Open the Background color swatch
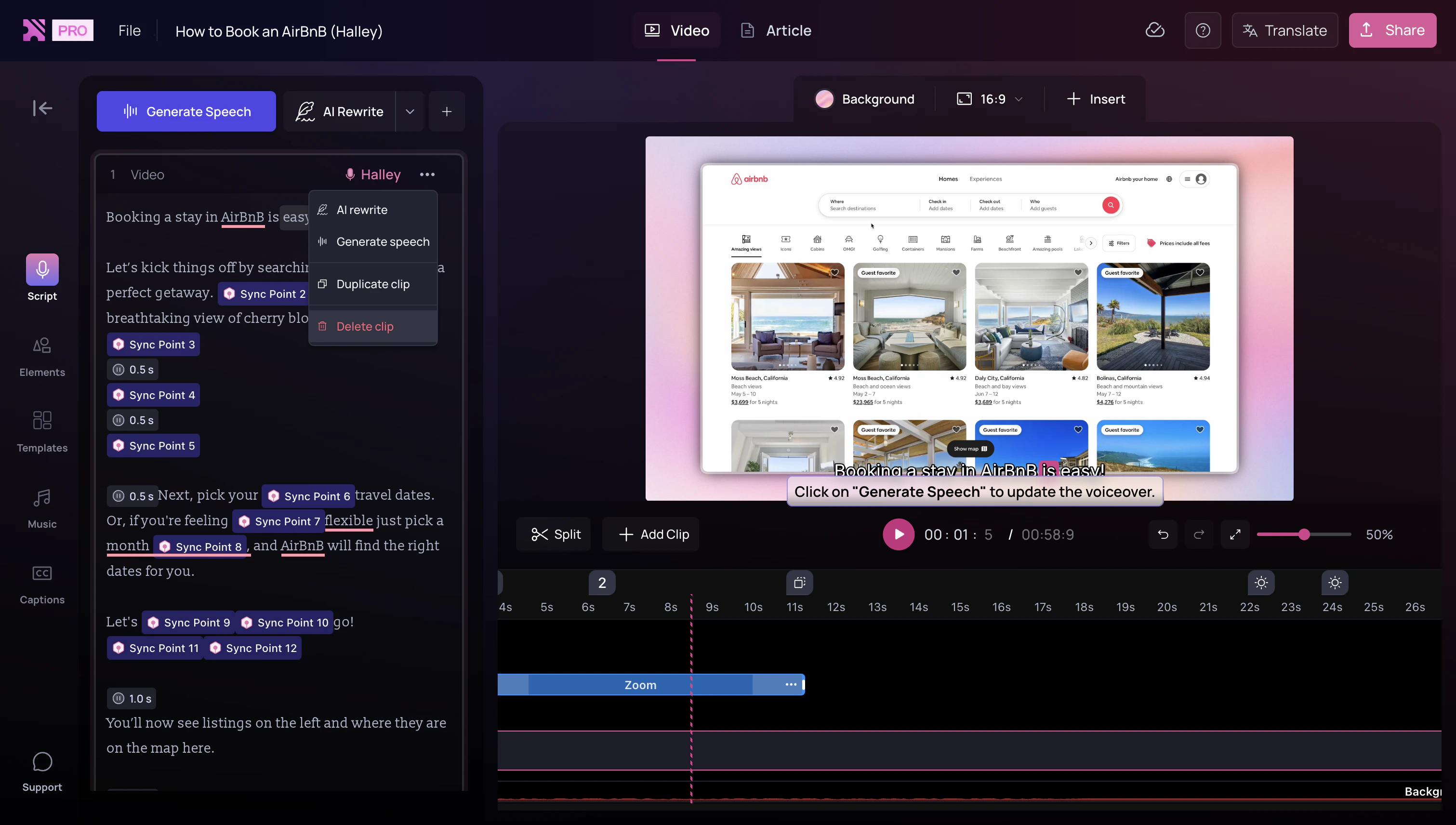Screen dimensions: 1456x825 824,99
